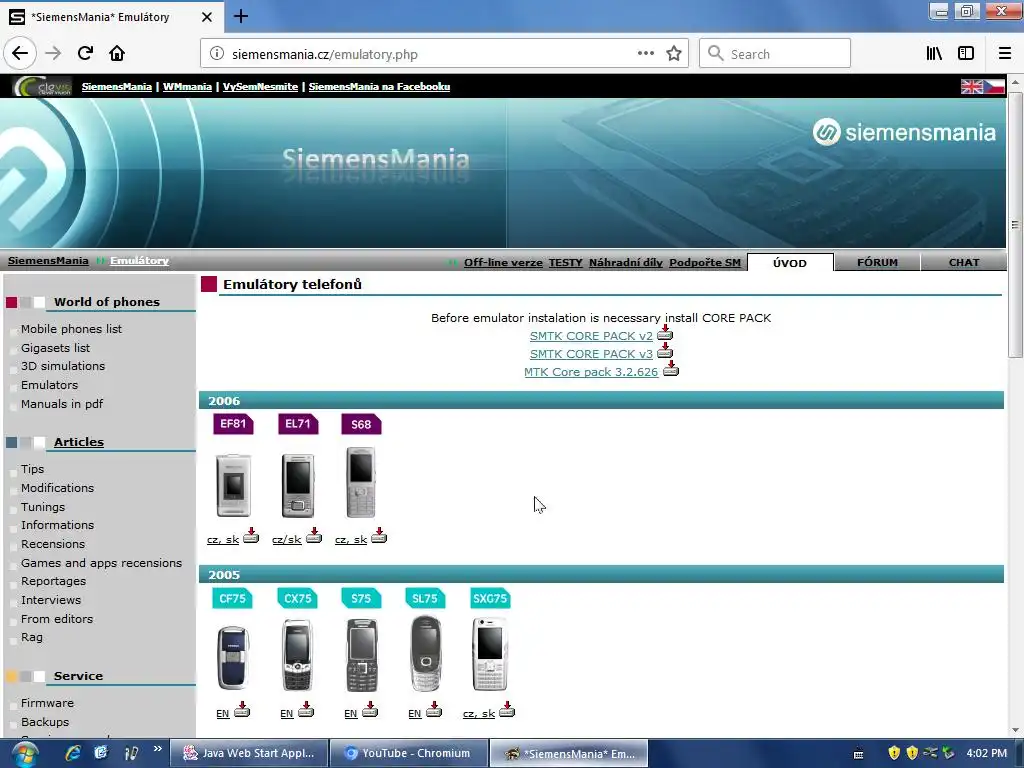This screenshot has width=1024, height=768.
Task: Switch language with the UK flag icon
Action: click(972, 86)
